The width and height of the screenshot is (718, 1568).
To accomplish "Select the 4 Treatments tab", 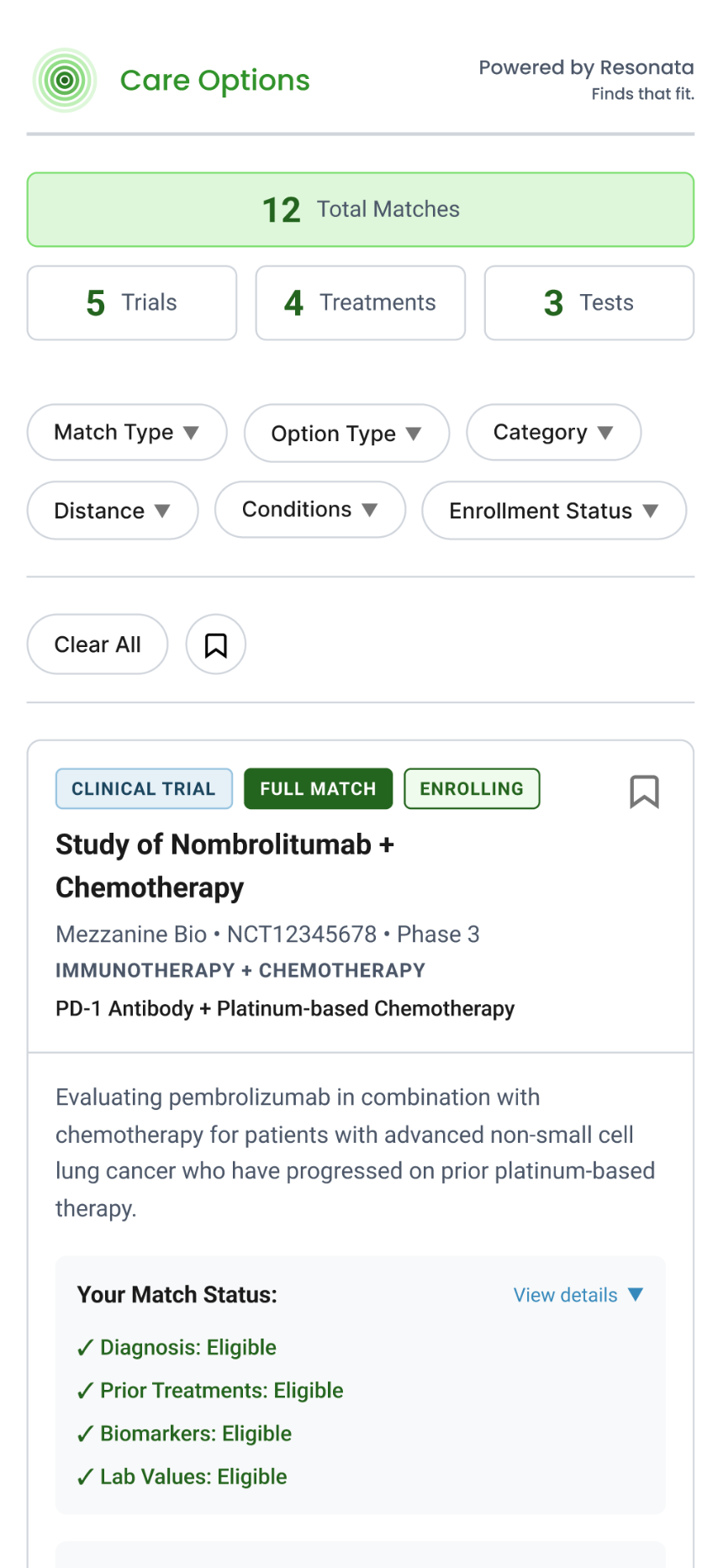I will [x=361, y=303].
